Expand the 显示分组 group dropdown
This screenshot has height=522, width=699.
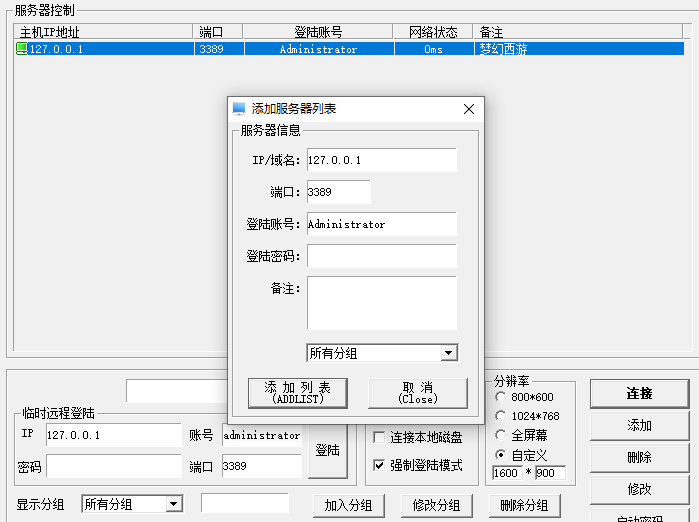[x=174, y=505]
